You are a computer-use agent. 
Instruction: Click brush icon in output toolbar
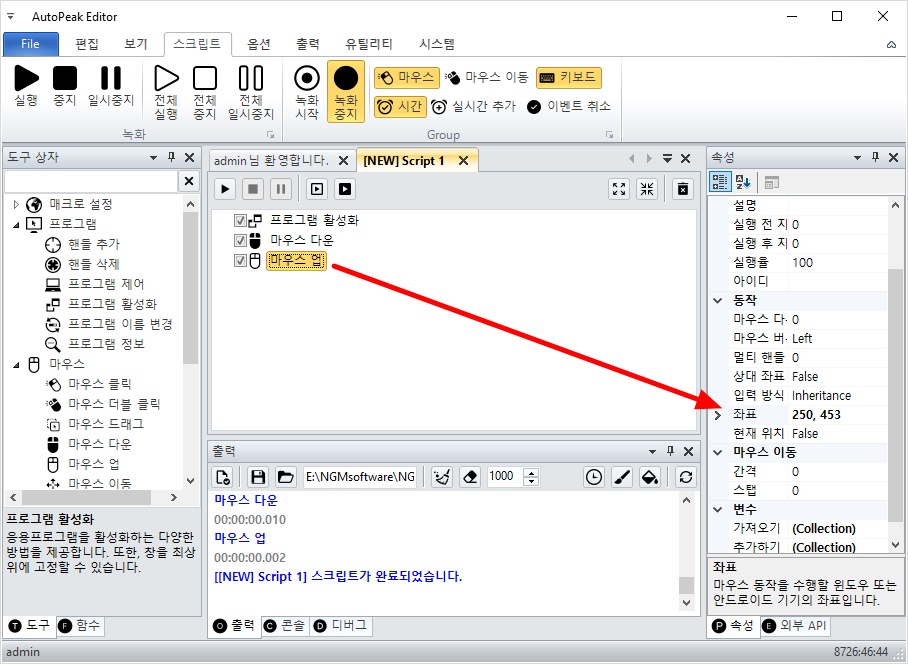622,477
